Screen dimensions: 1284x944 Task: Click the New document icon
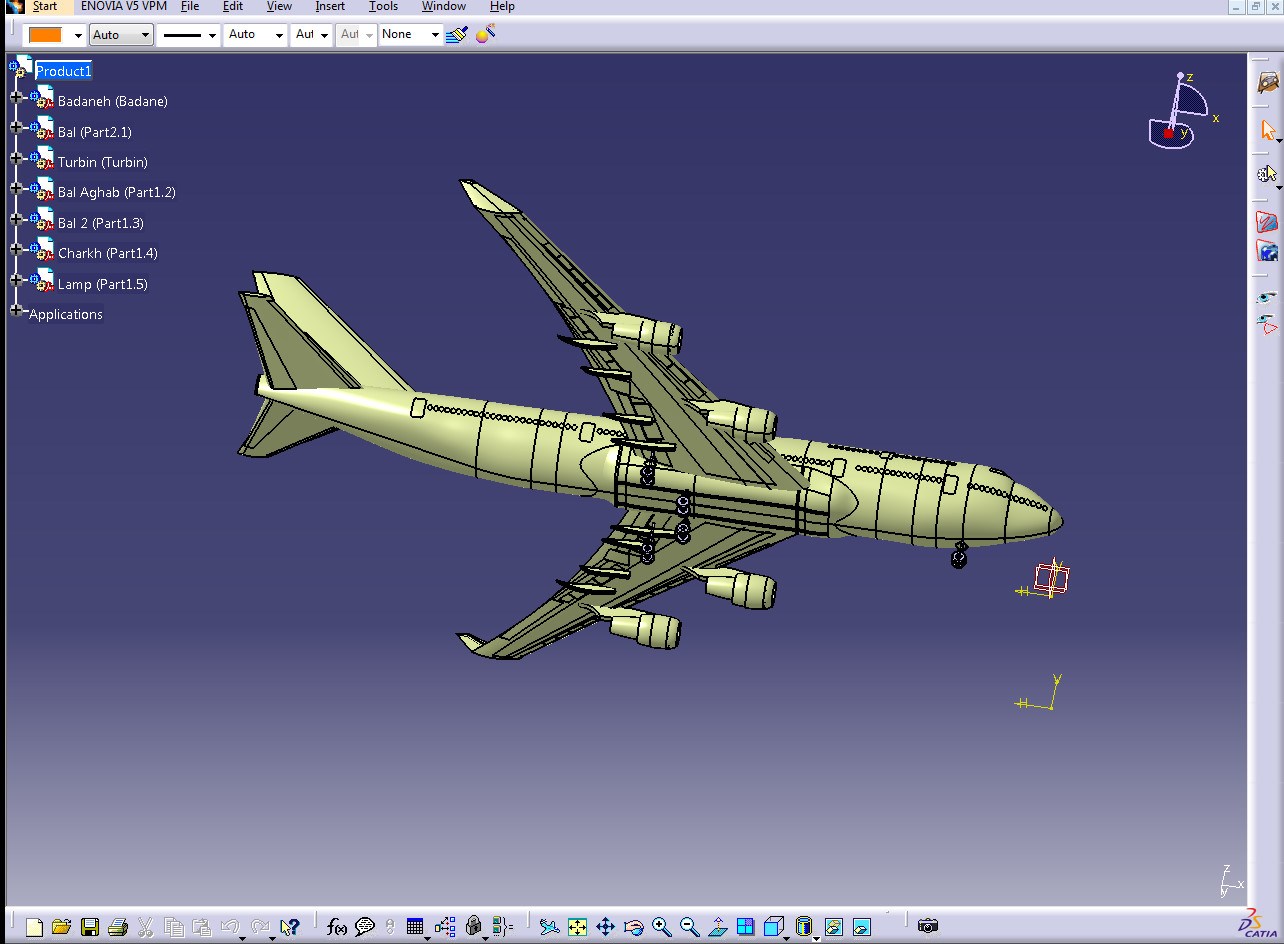point(34,927)
